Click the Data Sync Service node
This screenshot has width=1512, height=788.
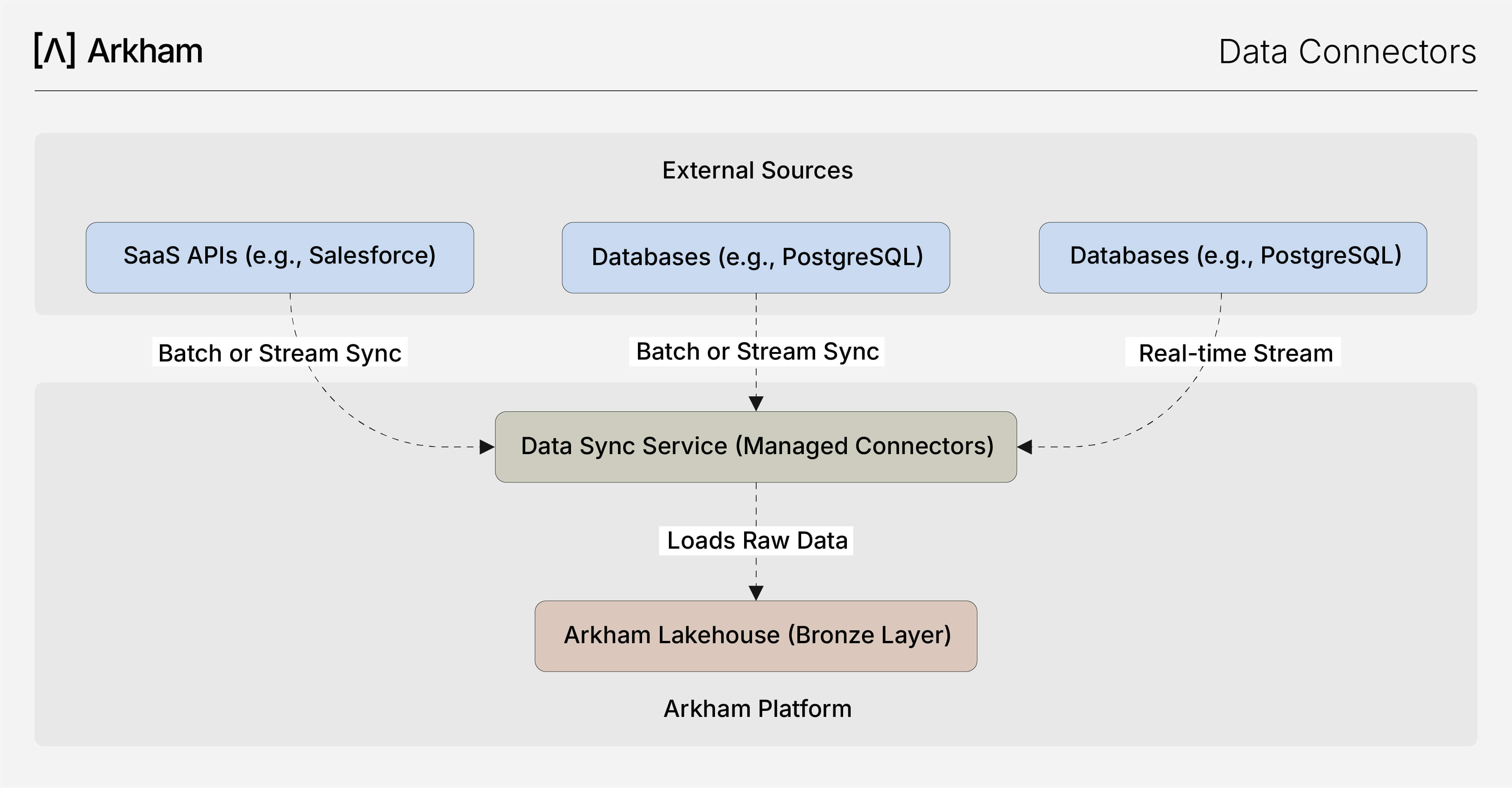[756, 447]
